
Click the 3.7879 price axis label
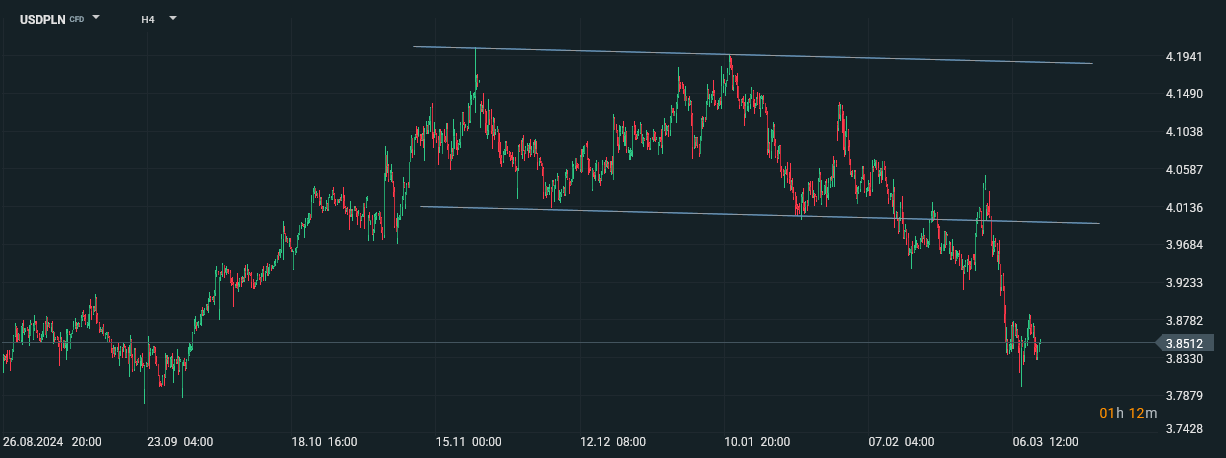[x=1184, y=397]
